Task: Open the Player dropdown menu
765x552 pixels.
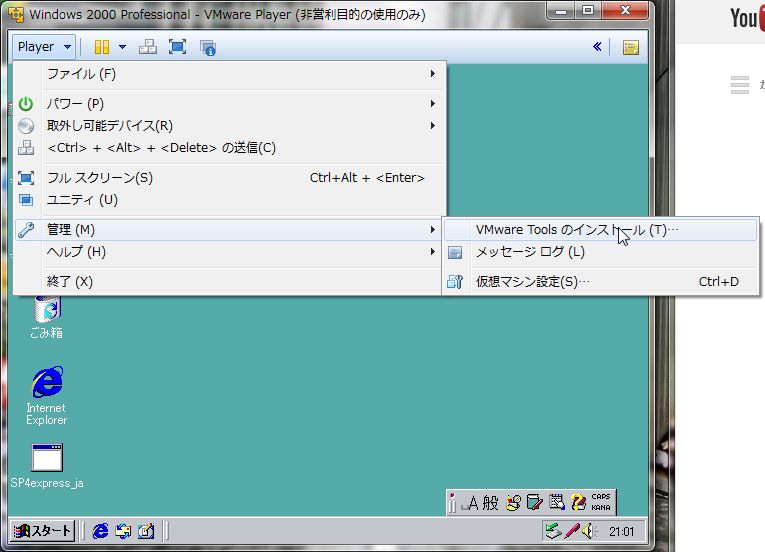Action: (x=44, y=47)
